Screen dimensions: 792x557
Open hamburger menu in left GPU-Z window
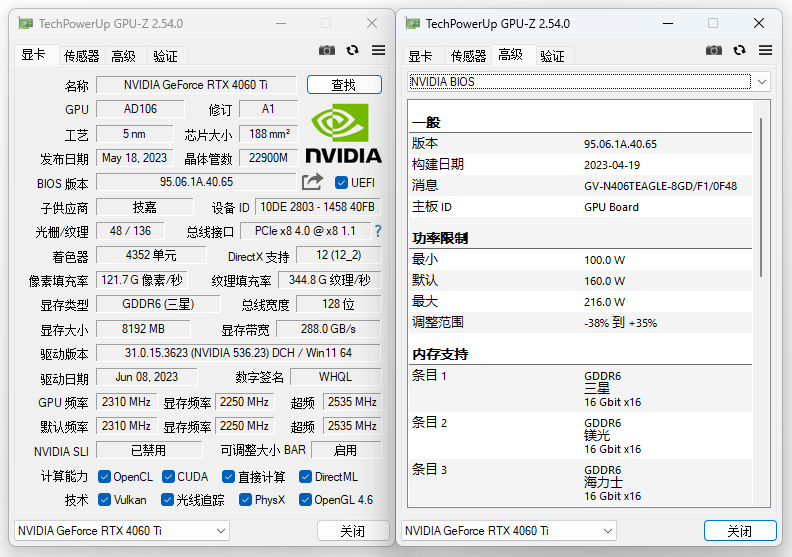click(x=378, y=50)
